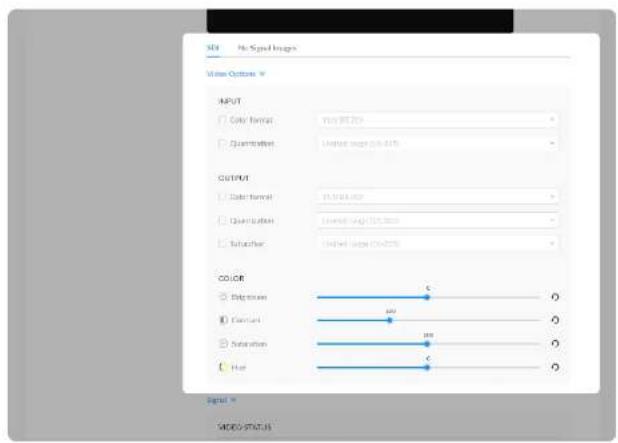Open the Output Color format dropdown
The image size is (618, 443).
tap(437, 197)
